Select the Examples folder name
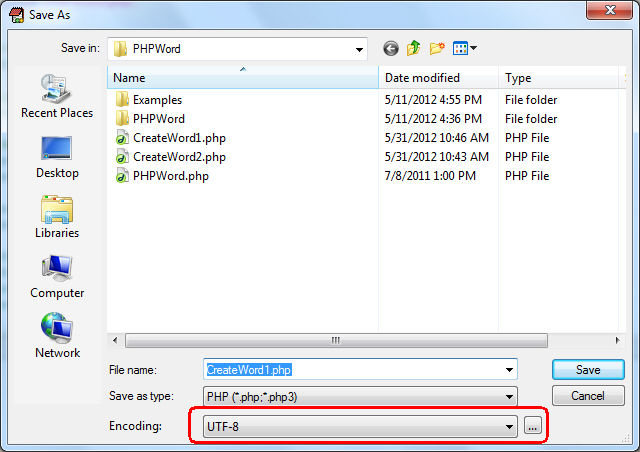Viewport: 640px width, 452px height. [157, 100]
